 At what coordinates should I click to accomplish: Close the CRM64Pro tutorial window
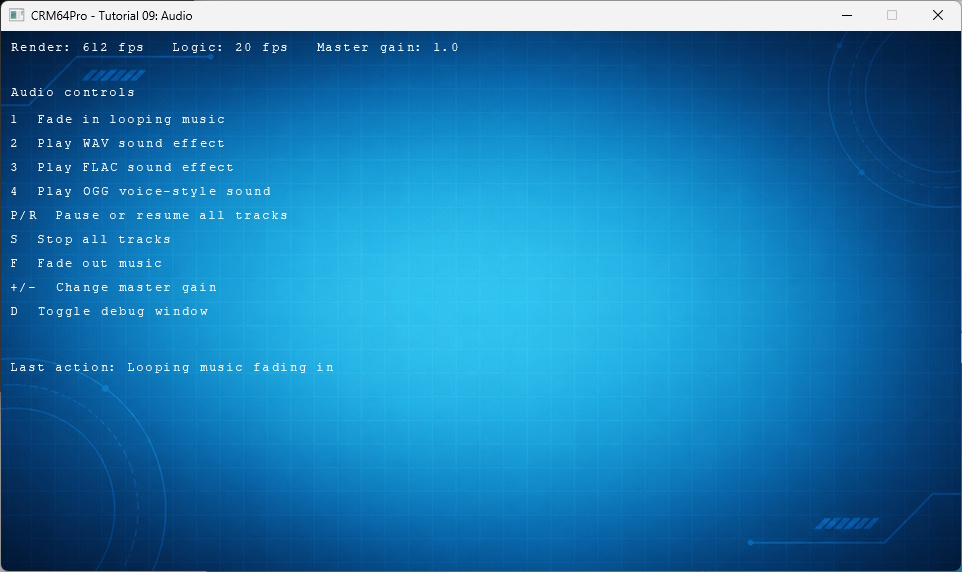coord(937,15)
